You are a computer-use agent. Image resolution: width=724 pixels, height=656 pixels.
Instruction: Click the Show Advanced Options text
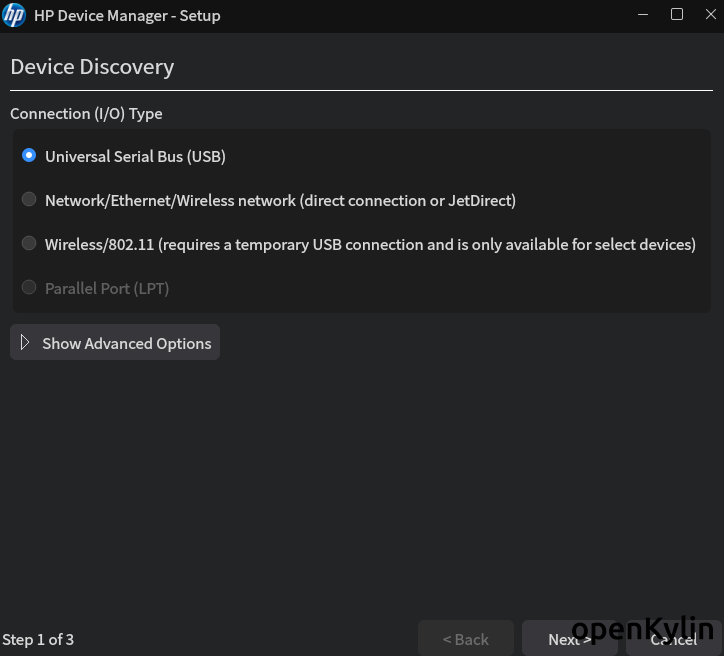click(x=126, y=343)
